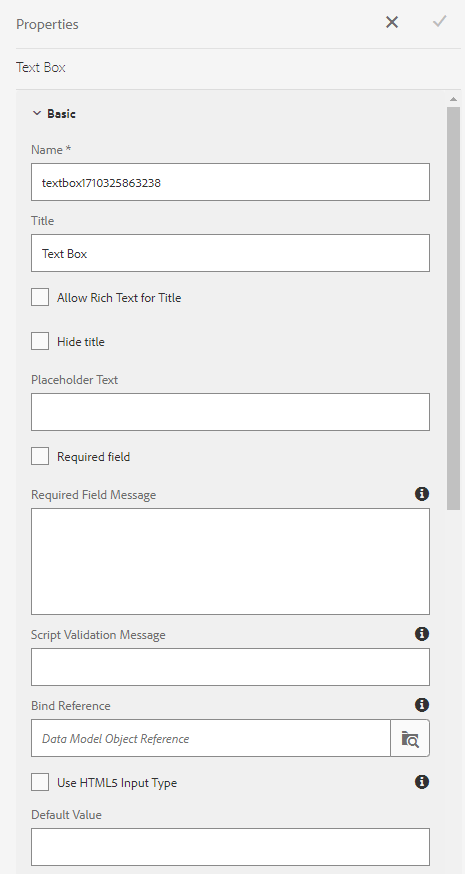The height and width of the screenshot is (874, 465).
Task: Click the vertical scrollbar thumb
Action: pyautogui.click(x=453, y=308)
